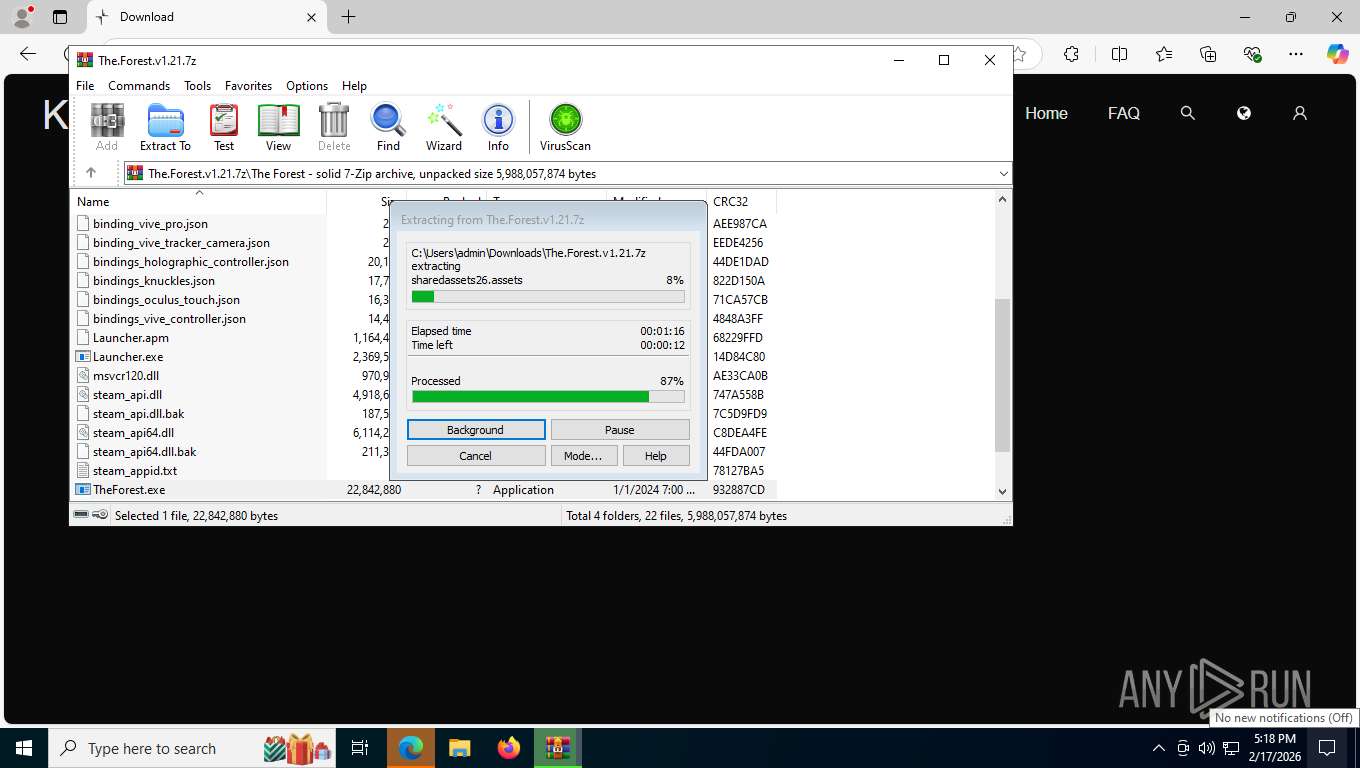The image size is (1360, 768).
Task: Cancel the extraction
Action: 476,455
